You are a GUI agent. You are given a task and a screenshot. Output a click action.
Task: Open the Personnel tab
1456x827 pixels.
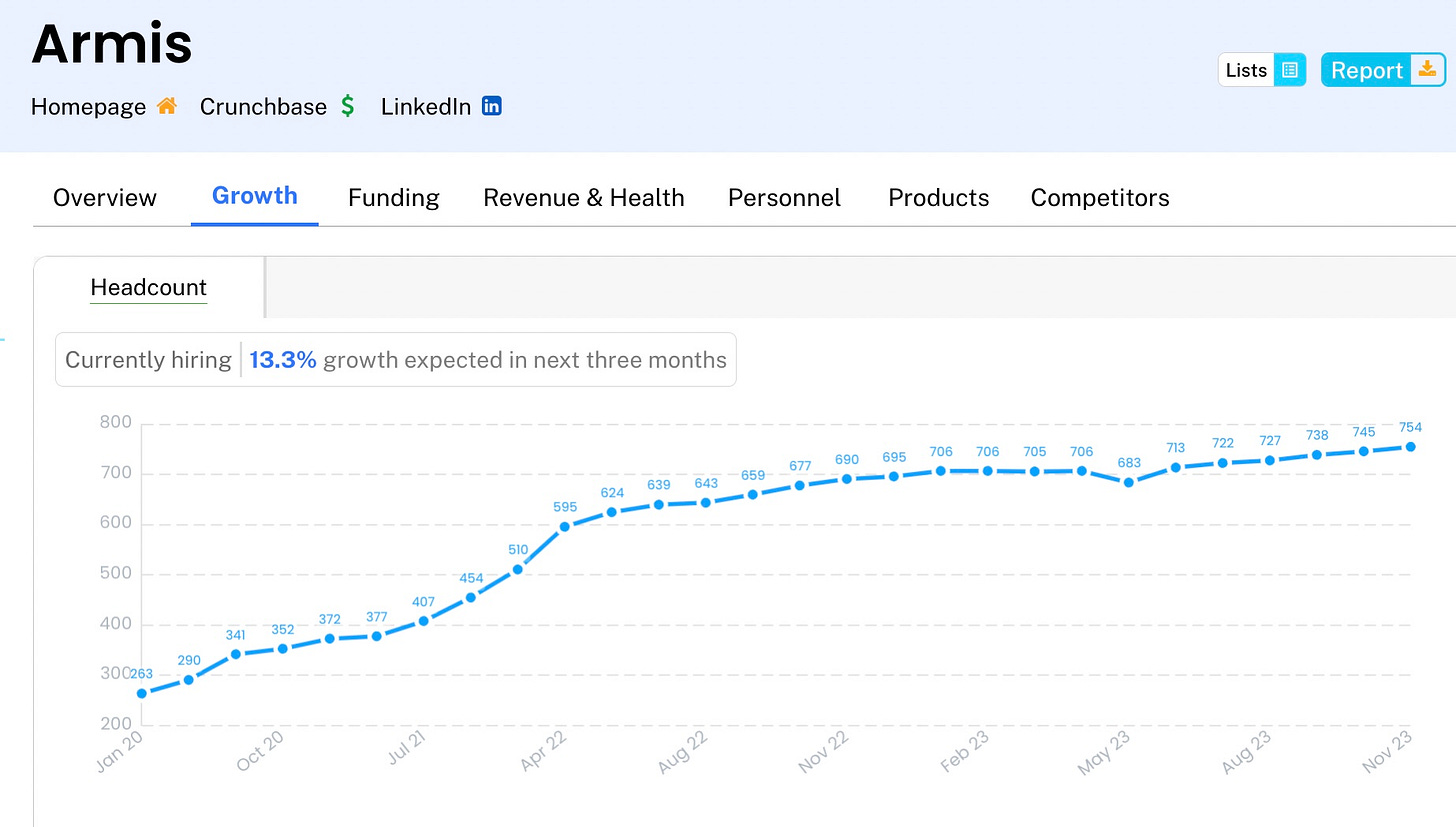[785, 198]
